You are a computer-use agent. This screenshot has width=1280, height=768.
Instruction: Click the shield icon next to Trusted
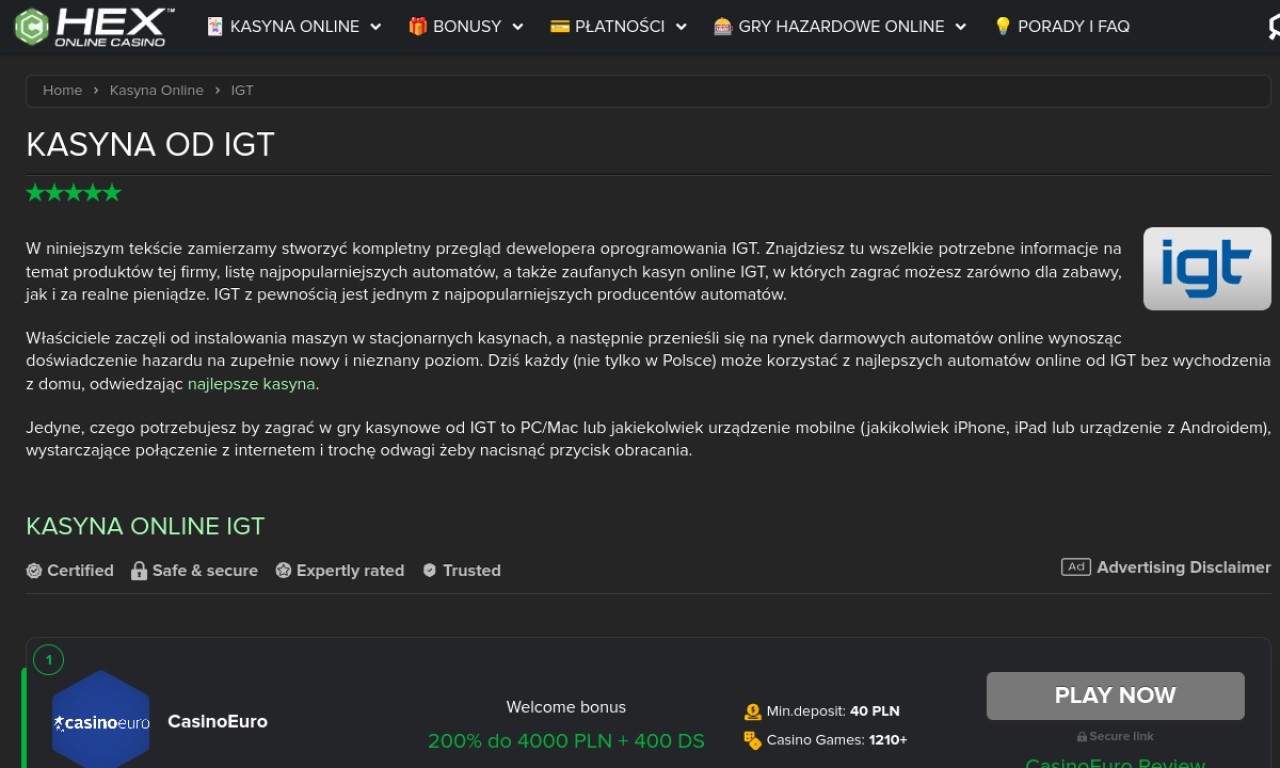click(430, 570)
